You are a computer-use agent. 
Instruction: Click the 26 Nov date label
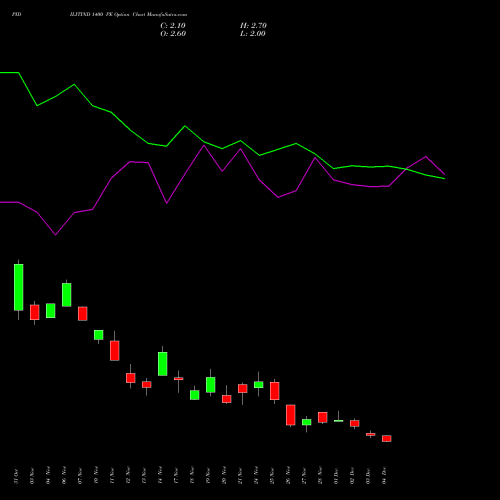[288, 475]
